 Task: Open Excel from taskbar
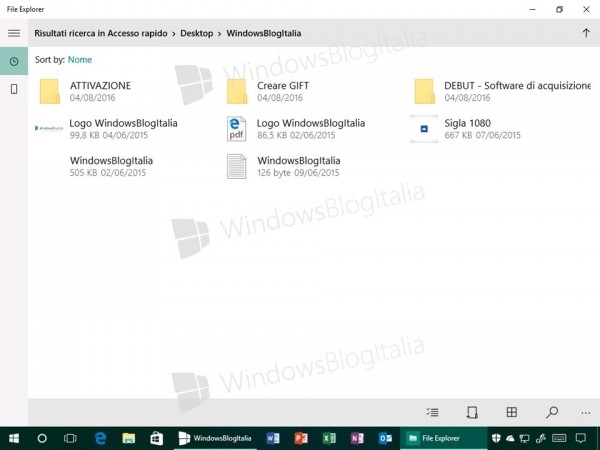pyautogui.click(x=329, y=438)
